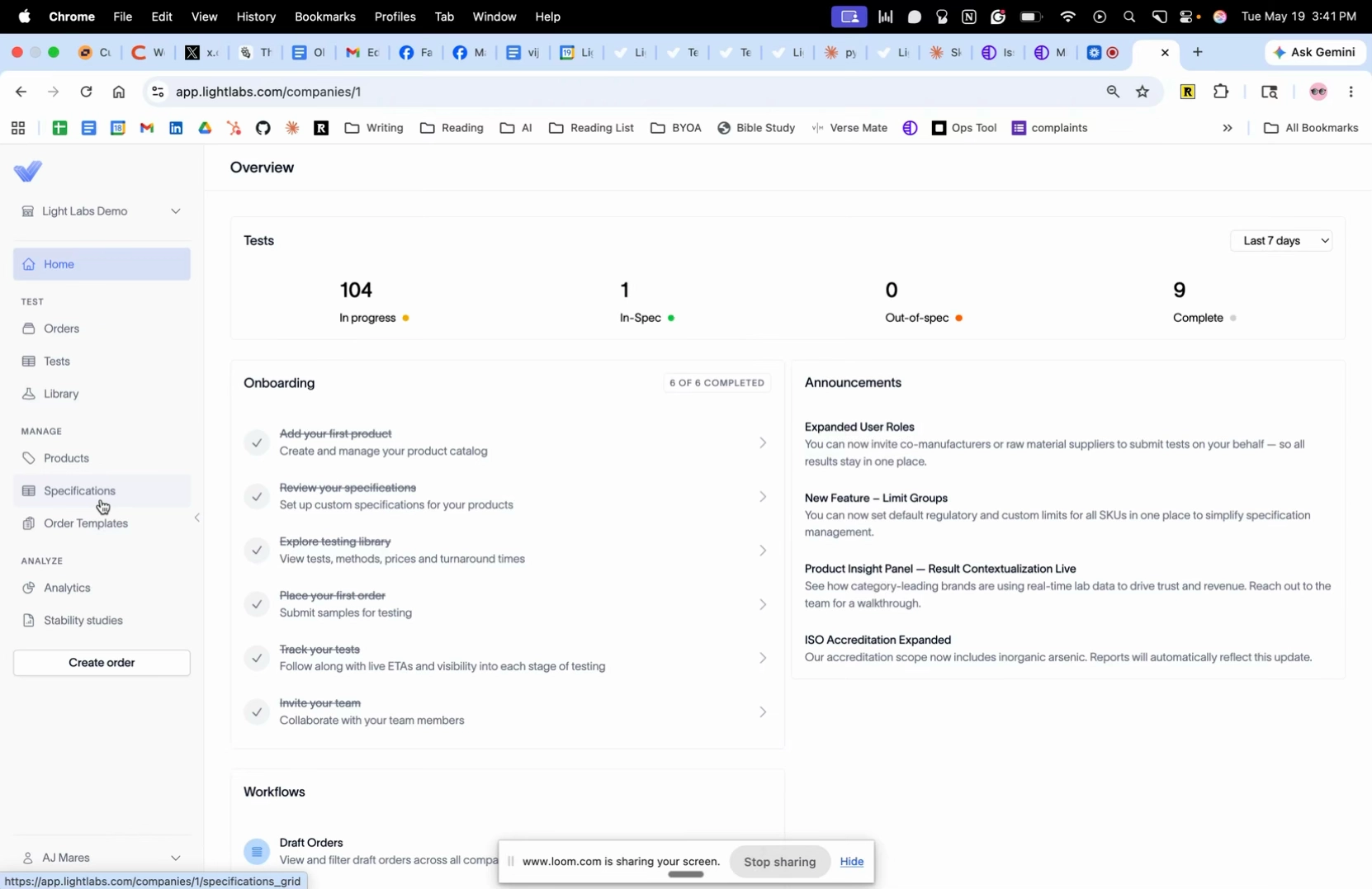Go back to the previous page
The height and width of the screenshot is (889, 1372).
(x=21, y=92)
